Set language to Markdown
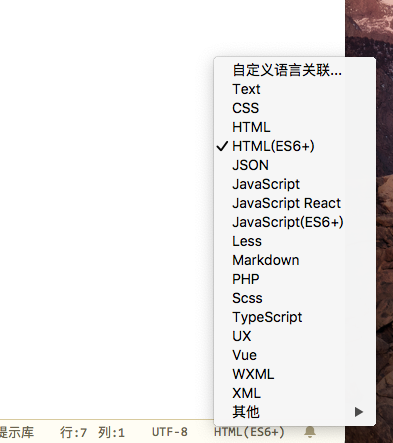This screenshot has height=443, width=393. [x=295, y=260]
